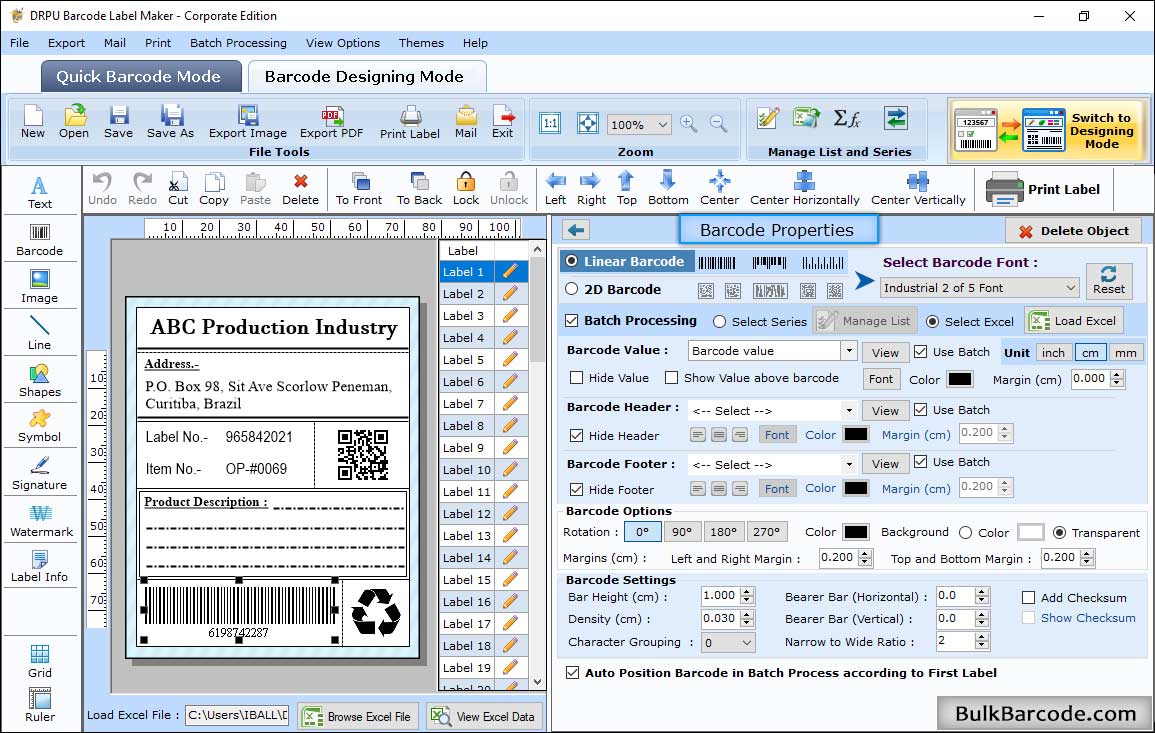
Task: Click the pencil edit icon for Label 5
Action: 510,360
